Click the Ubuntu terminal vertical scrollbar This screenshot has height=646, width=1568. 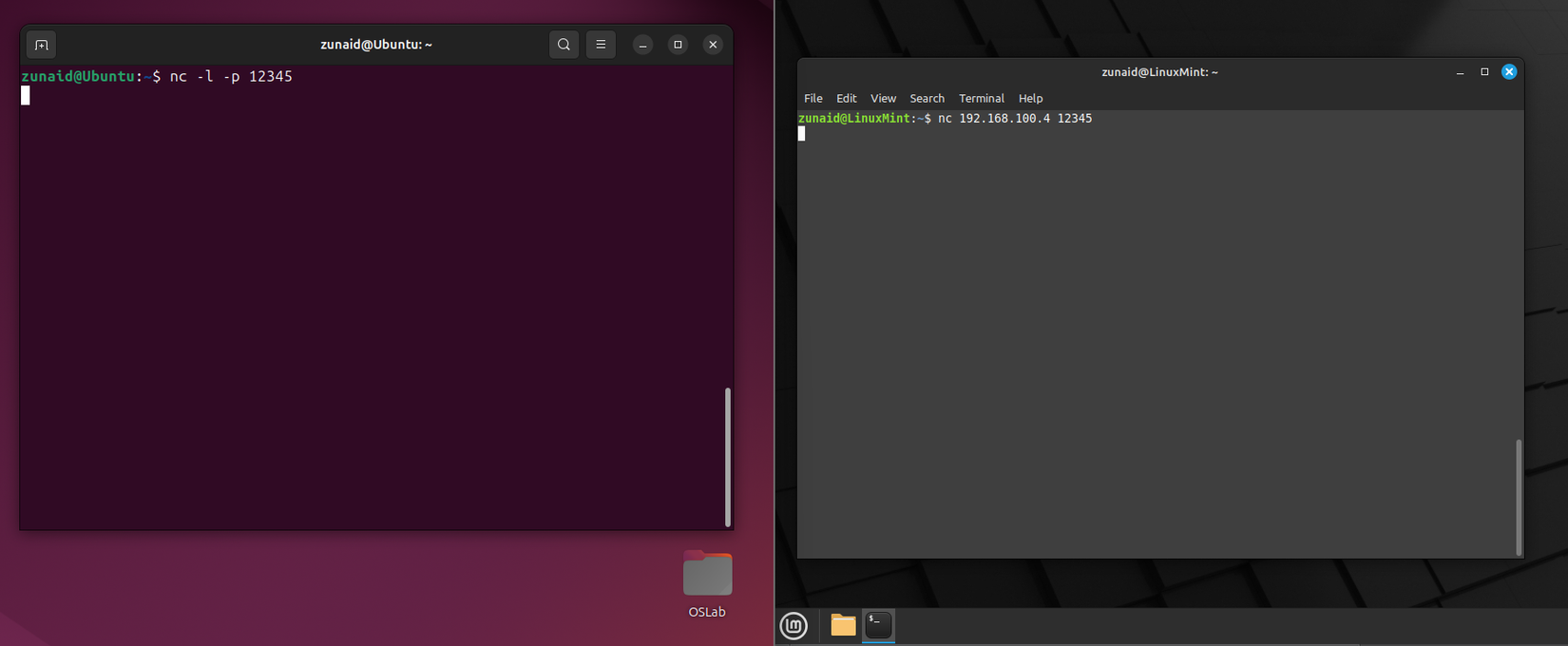(728, 456)
